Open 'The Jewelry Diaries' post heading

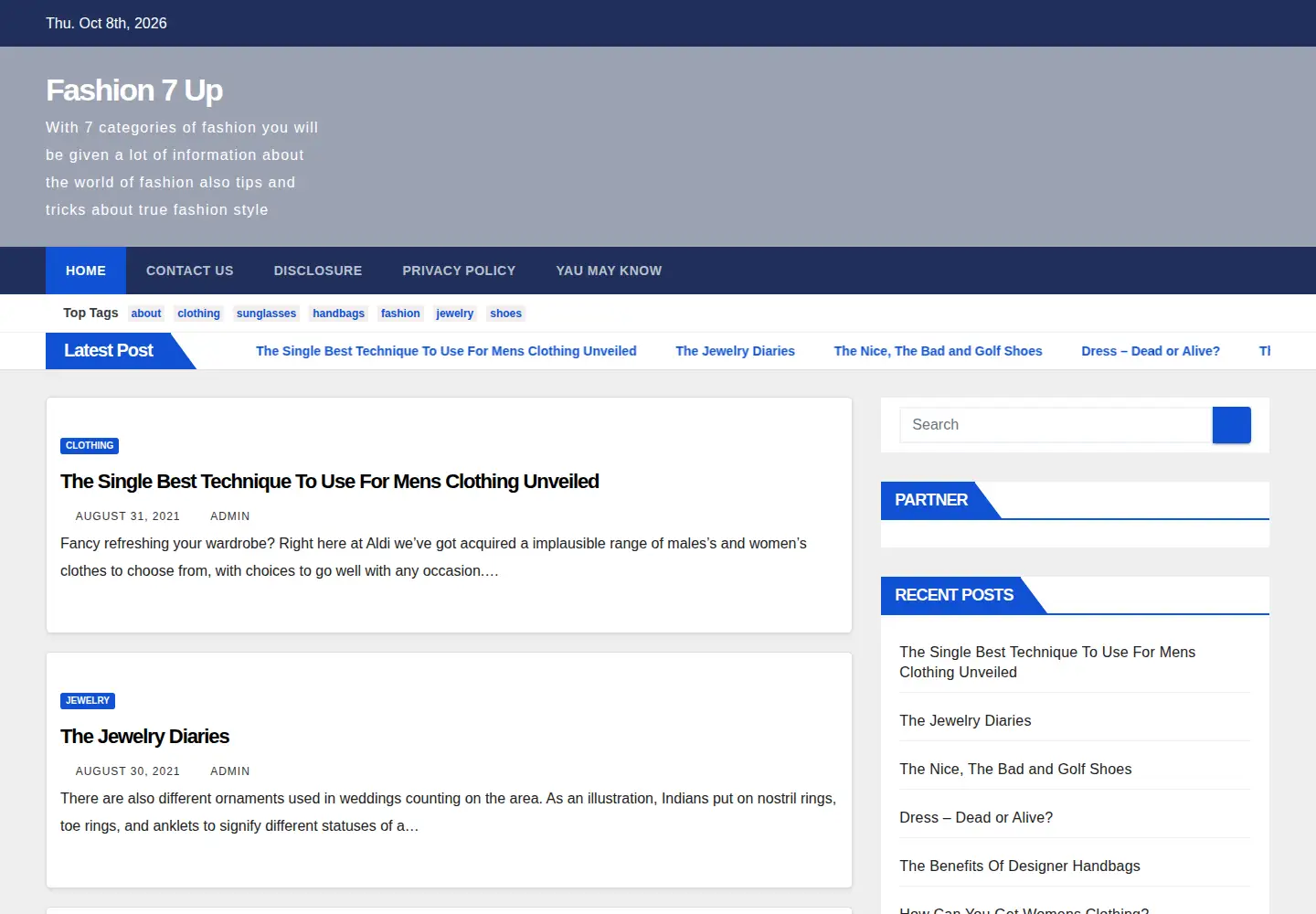click(144, 737)
